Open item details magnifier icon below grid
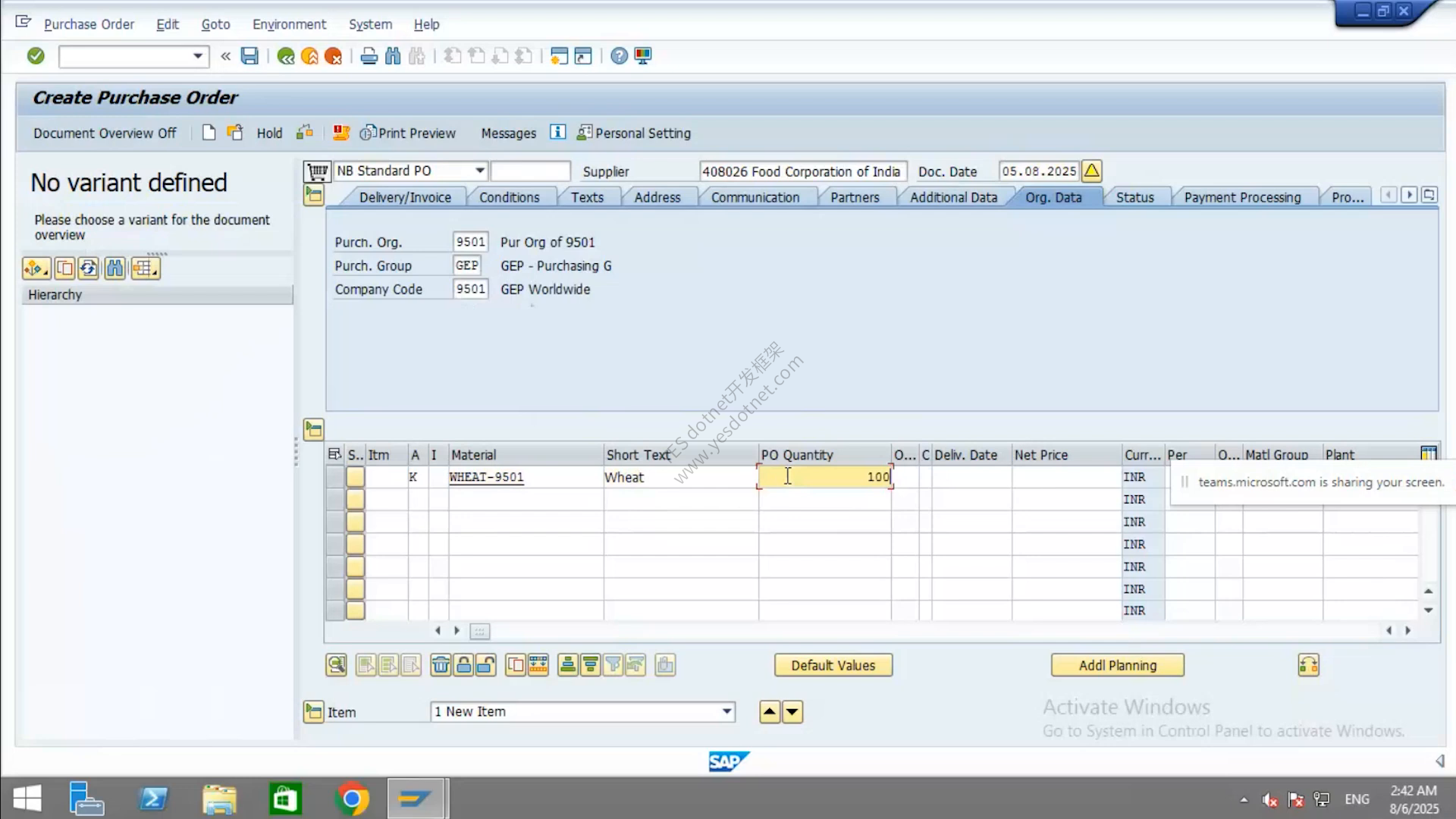This screenshot has width=1456, height=819. pyautogui.click(x=337, y=665)
